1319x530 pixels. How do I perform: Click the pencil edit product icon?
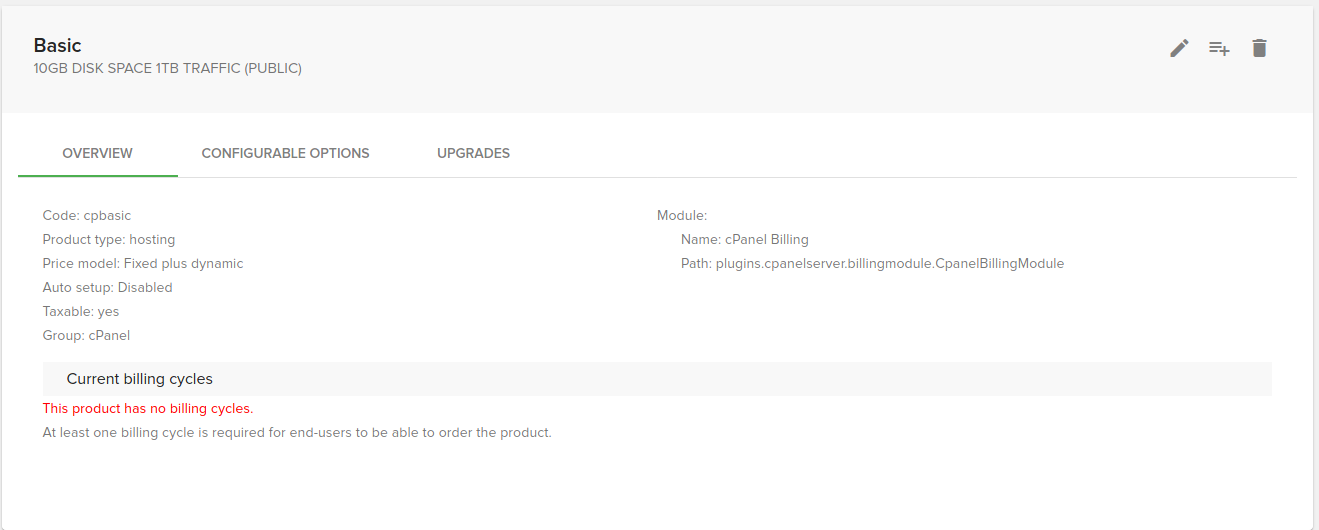click(1179, 48)
